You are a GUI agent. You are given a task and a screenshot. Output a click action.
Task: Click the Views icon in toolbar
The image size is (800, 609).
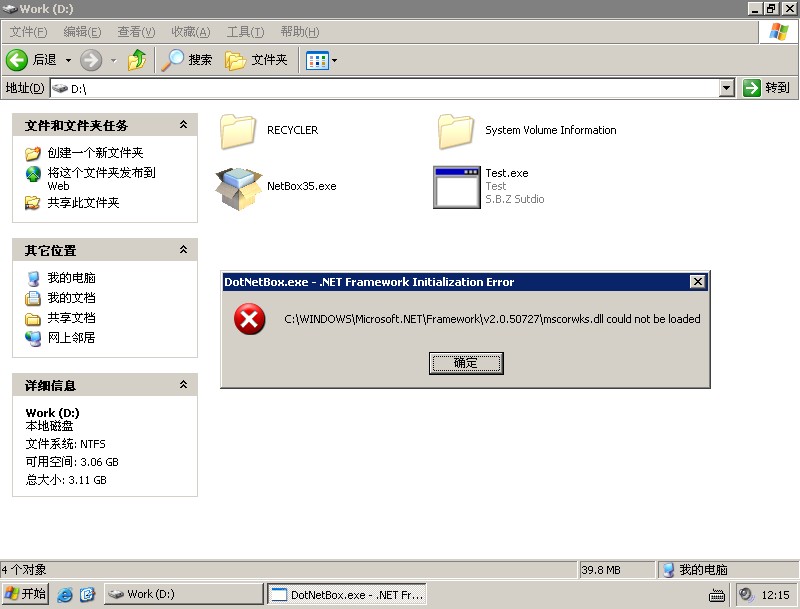[317, 61]
